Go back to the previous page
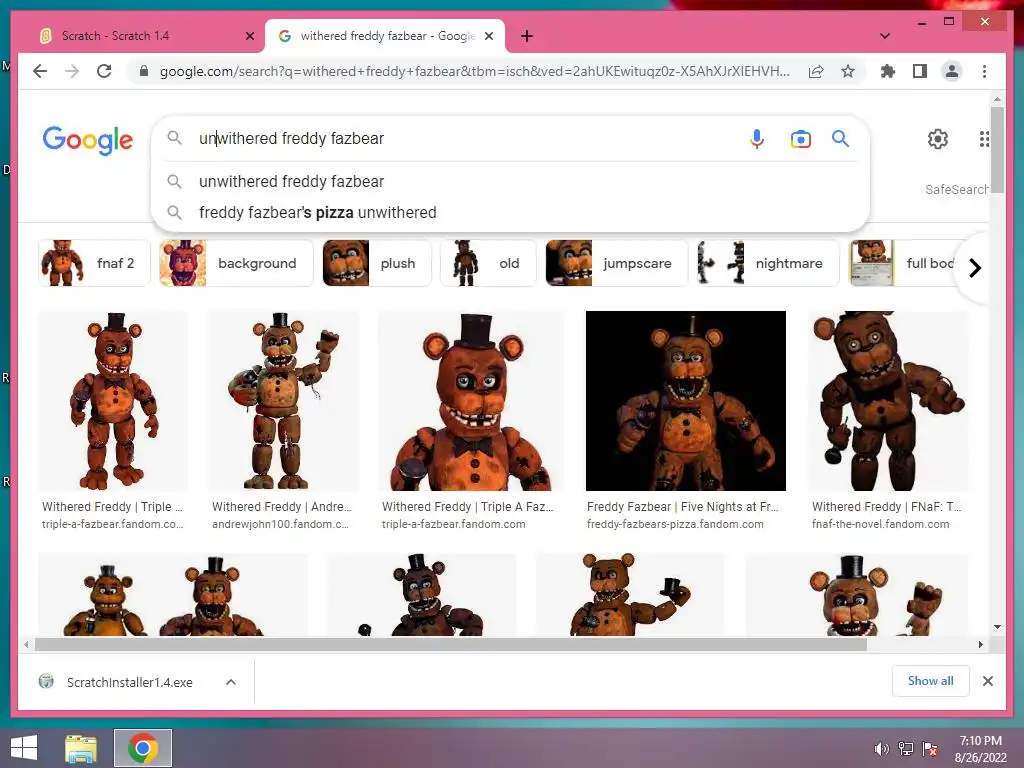Viewport: 1024px width, 768px height. [x=40, y=71]
